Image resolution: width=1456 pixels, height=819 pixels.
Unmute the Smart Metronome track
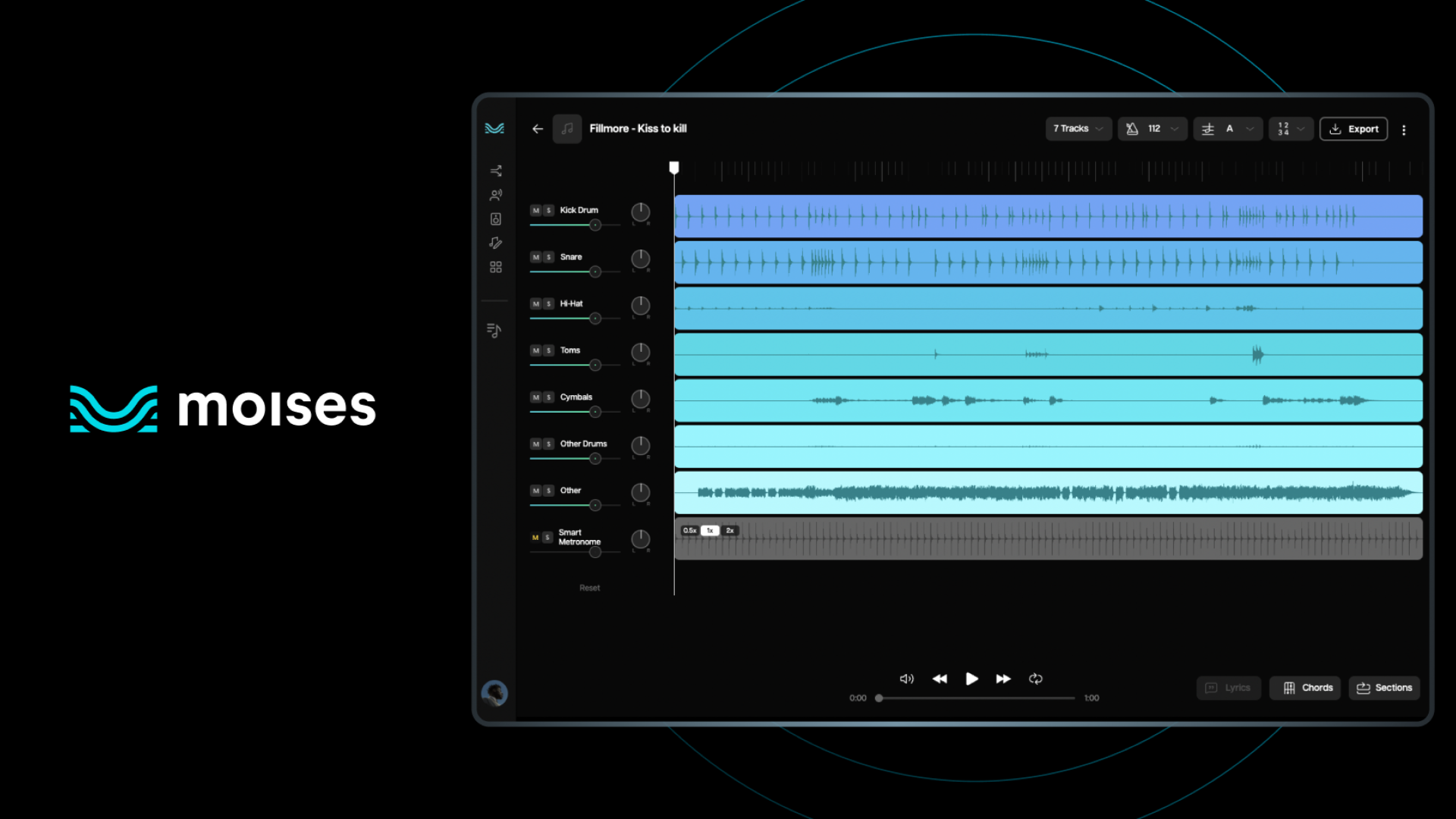click(x=535, y=538)
